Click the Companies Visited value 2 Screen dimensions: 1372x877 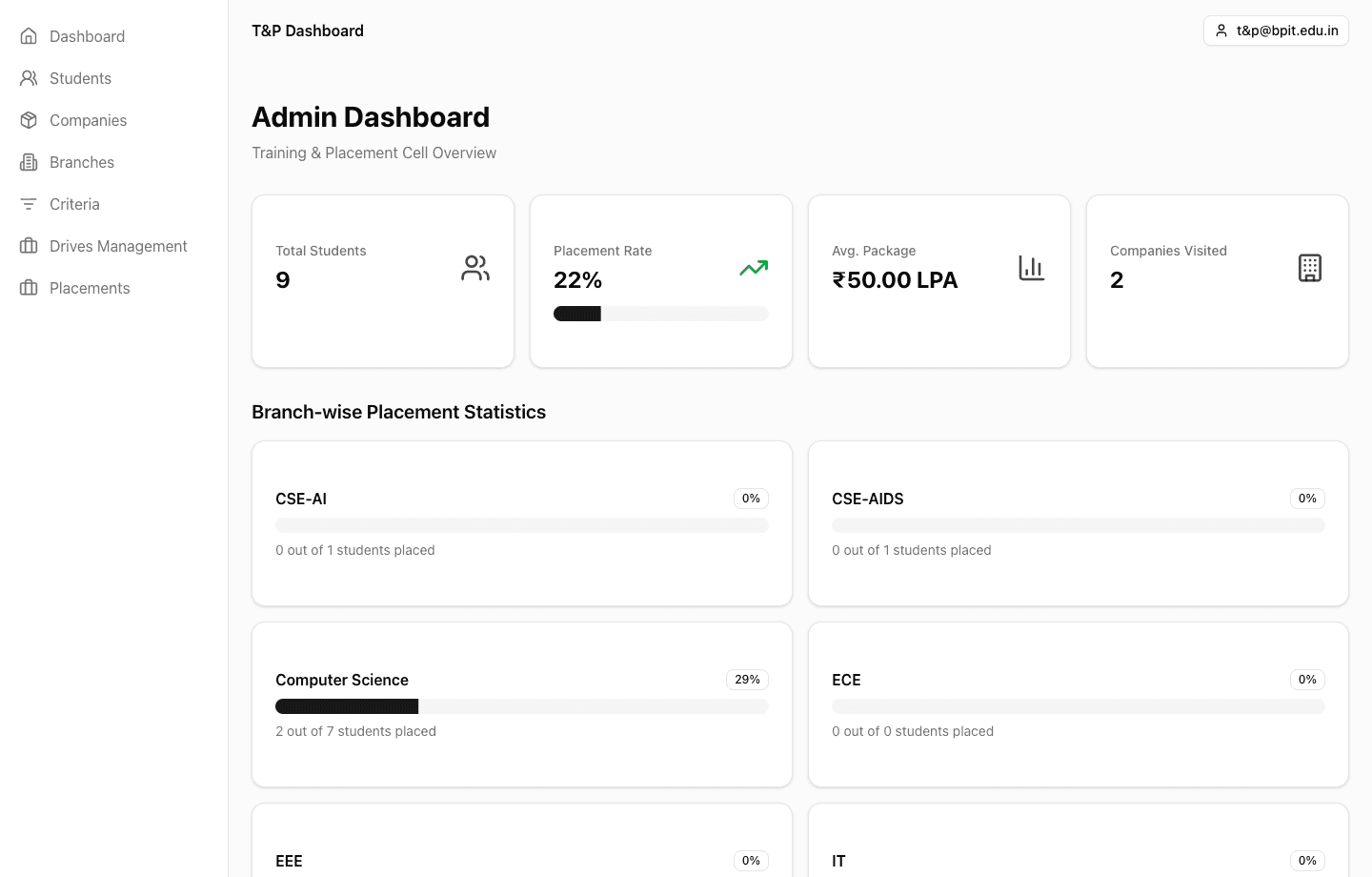click(1117, 280)
